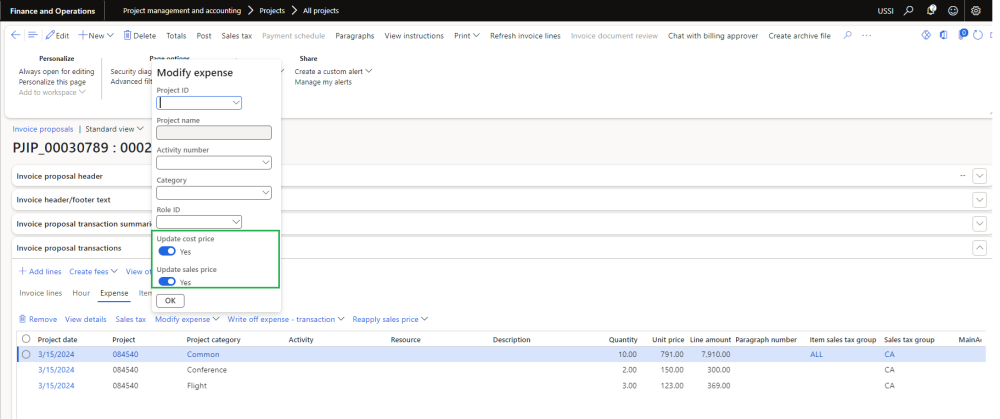1000x419 pixels.
Task: Open the more options ellipsis
Action: tap(866, 36)
